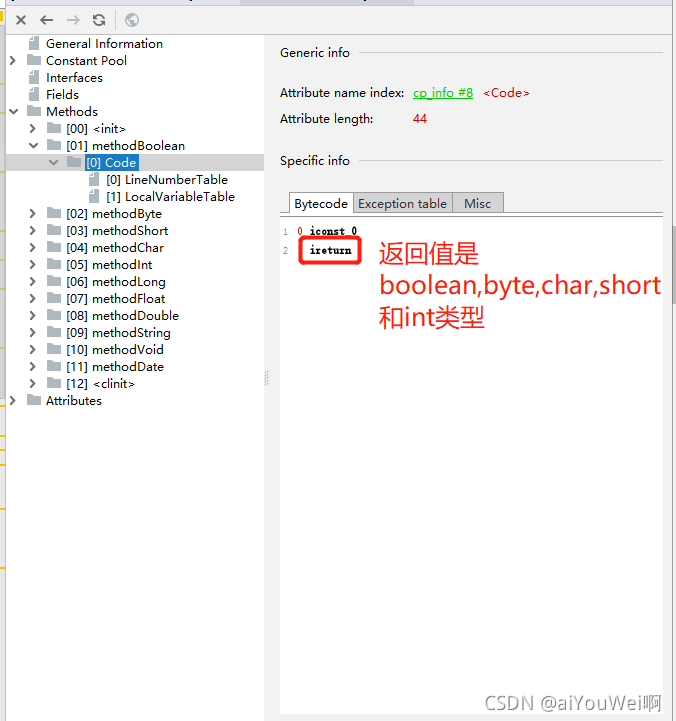Click the Fields file icon
Screen dimensions: 676x721
[x=34, y=94]
